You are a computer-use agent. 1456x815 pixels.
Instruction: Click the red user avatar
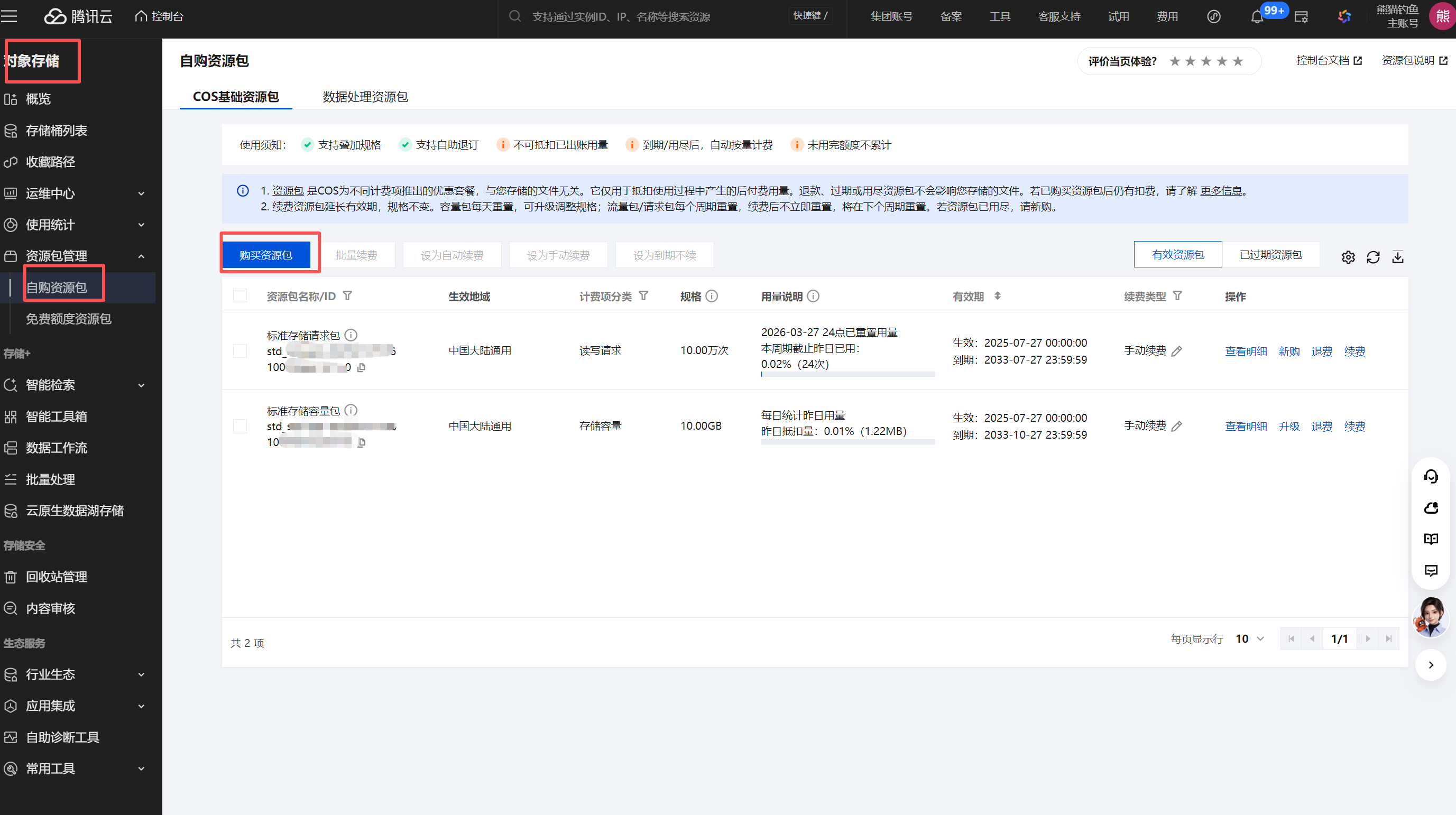pyautogui.click(x=1442, y=16)
